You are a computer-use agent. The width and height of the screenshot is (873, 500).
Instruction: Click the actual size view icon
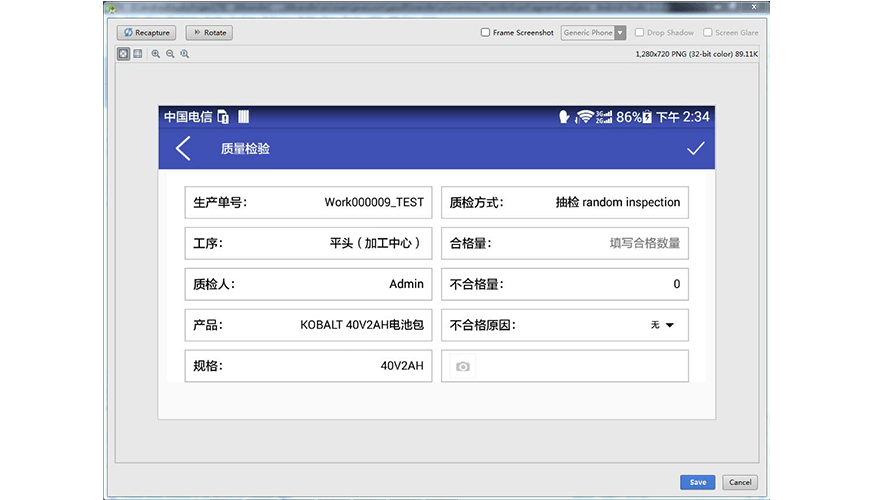pyautogui.click(x=138, y=54)
